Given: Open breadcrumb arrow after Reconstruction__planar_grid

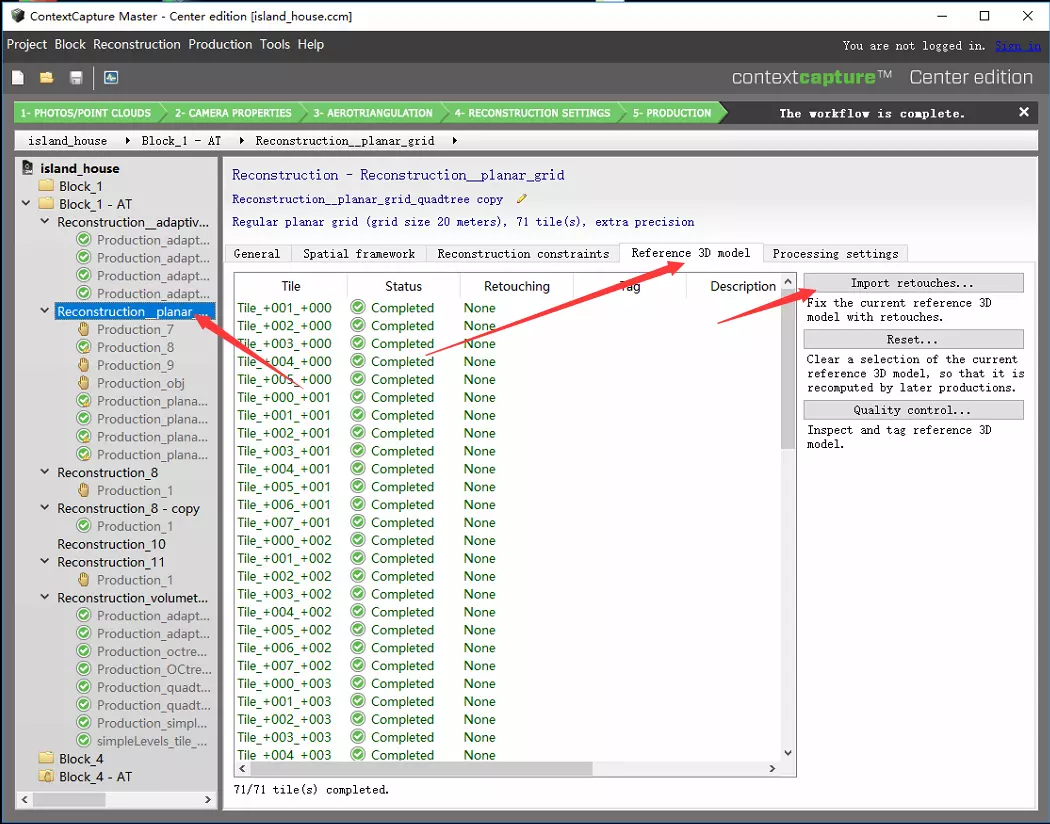Looking at the screenshot, I should 455,141.
